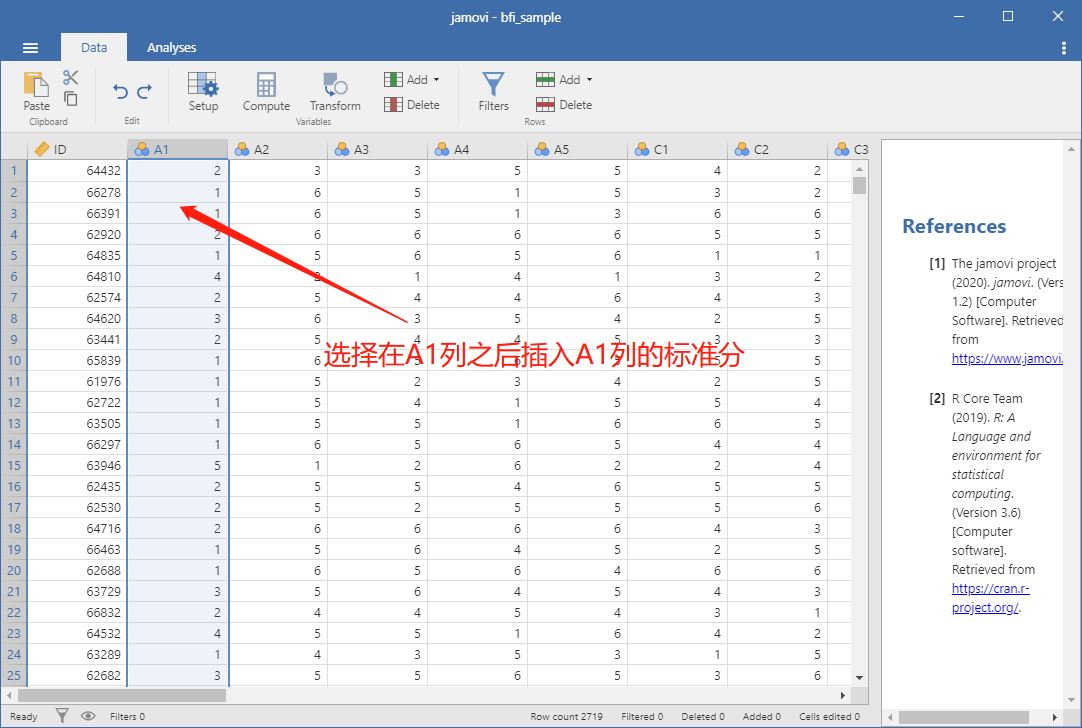Open the cran.r-project.org link
The width and height of the screenshot is (1082, 728).
pos(990,598)
